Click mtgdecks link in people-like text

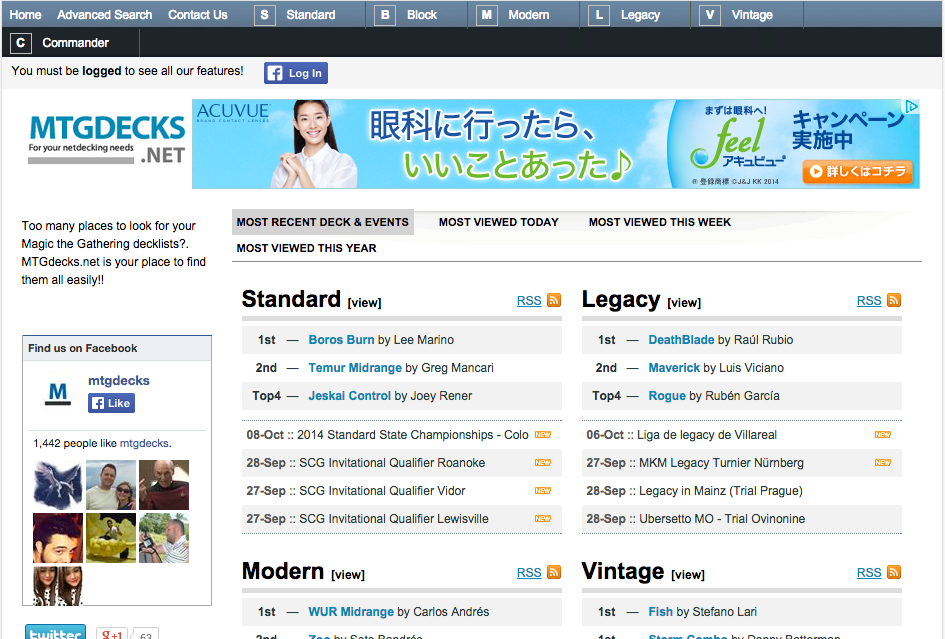pos(144,443)
